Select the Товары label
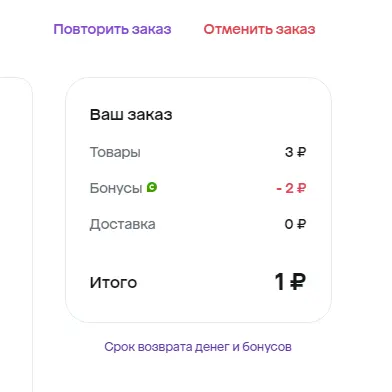Image resolution: width=392 pixels, height=392 pixels. point(115,152)
